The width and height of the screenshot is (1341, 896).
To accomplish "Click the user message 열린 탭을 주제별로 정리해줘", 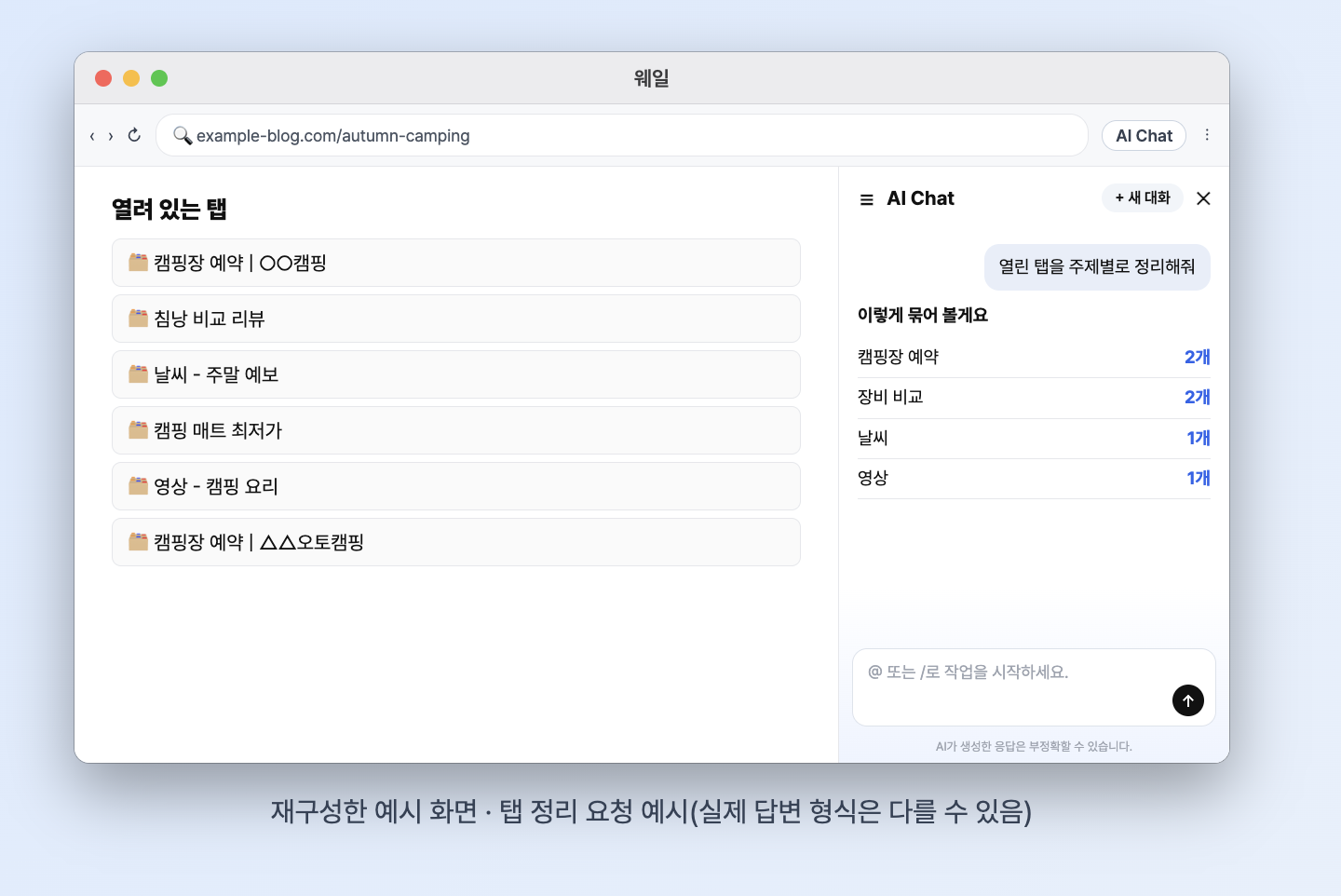I will [x=1097, y=267].
